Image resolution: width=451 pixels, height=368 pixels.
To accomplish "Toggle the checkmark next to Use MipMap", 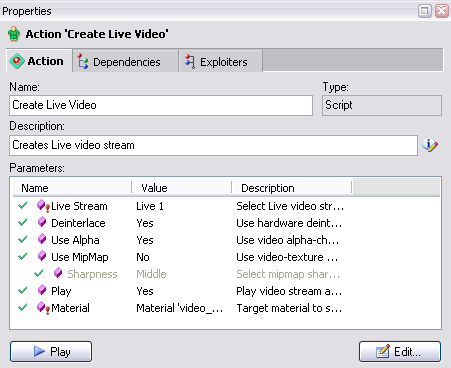I will tap(23, 256).
